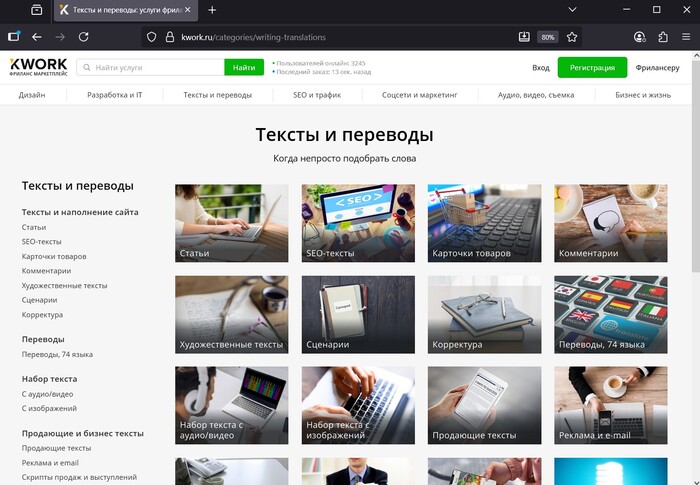The height and width of the screenshot is (485, 700).
Task: Open the SEO-тексты category thumbnail
Action: coord(358,223)
